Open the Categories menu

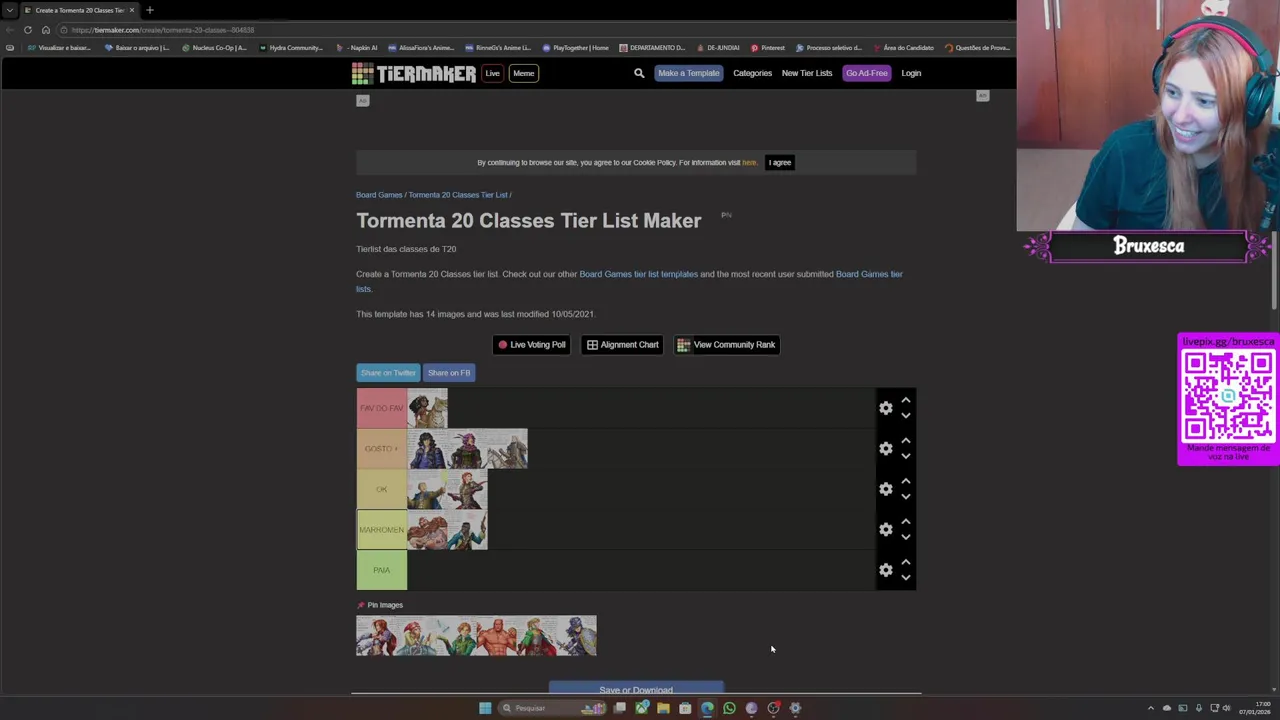coord(752,73)
